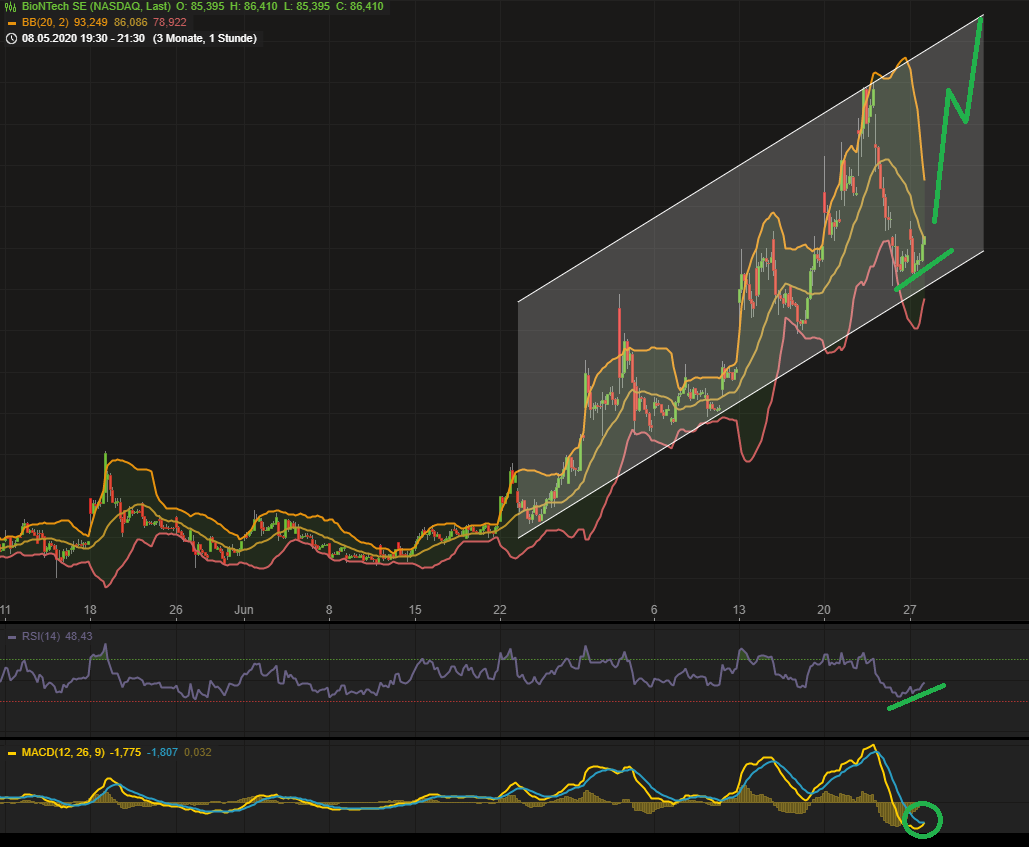Click the x-axis date label 15
The height and width of the screenshot is (847, 1029).
click(415, 610)
